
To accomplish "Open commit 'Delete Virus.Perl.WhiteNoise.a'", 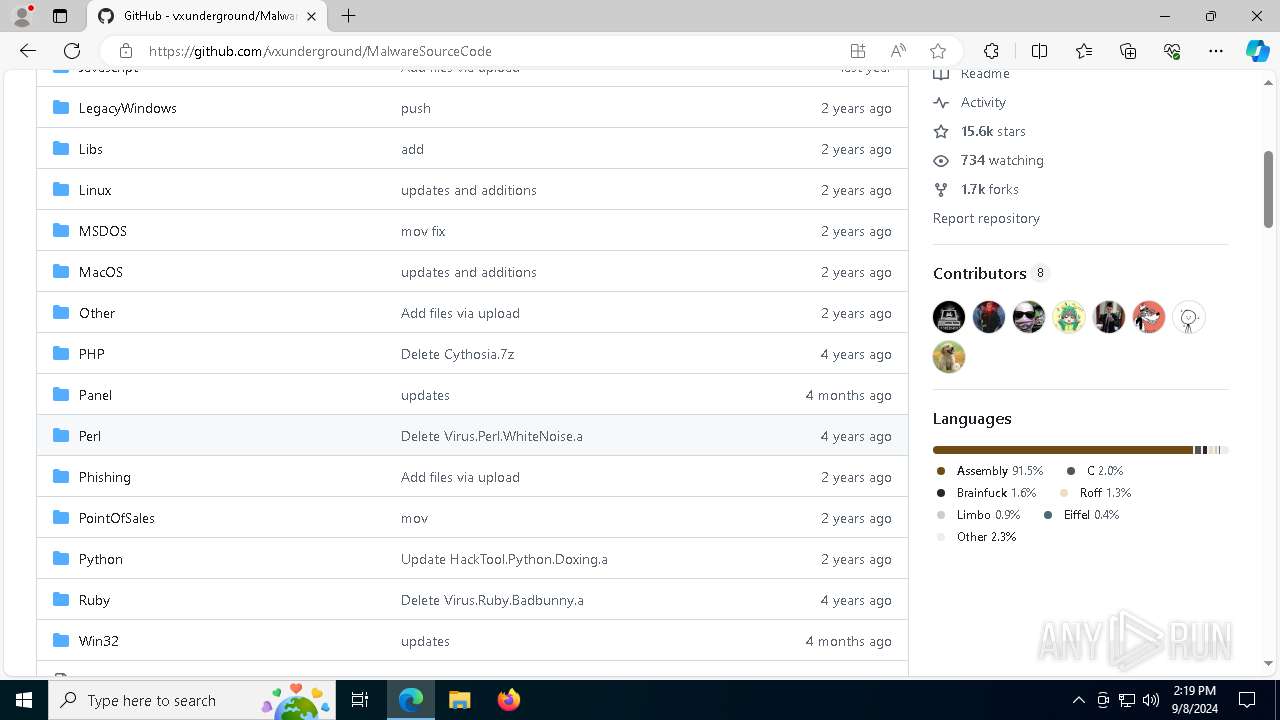I will pos(492,436).
